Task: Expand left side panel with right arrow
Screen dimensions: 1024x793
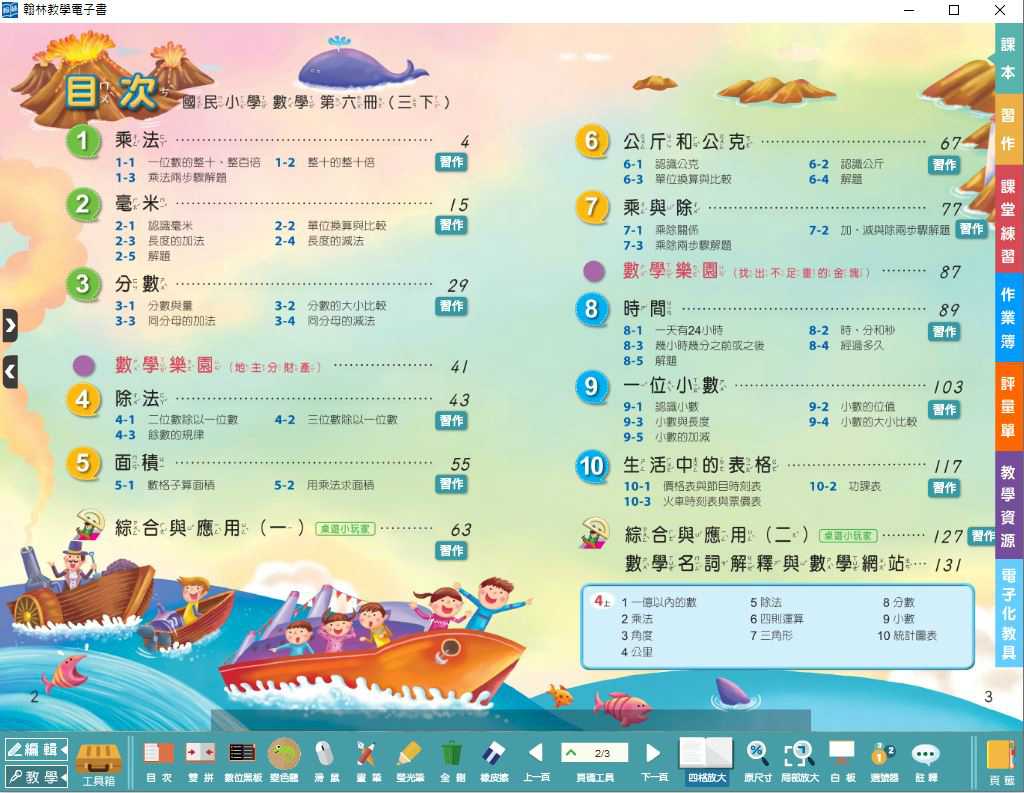Action: (10, 325)
